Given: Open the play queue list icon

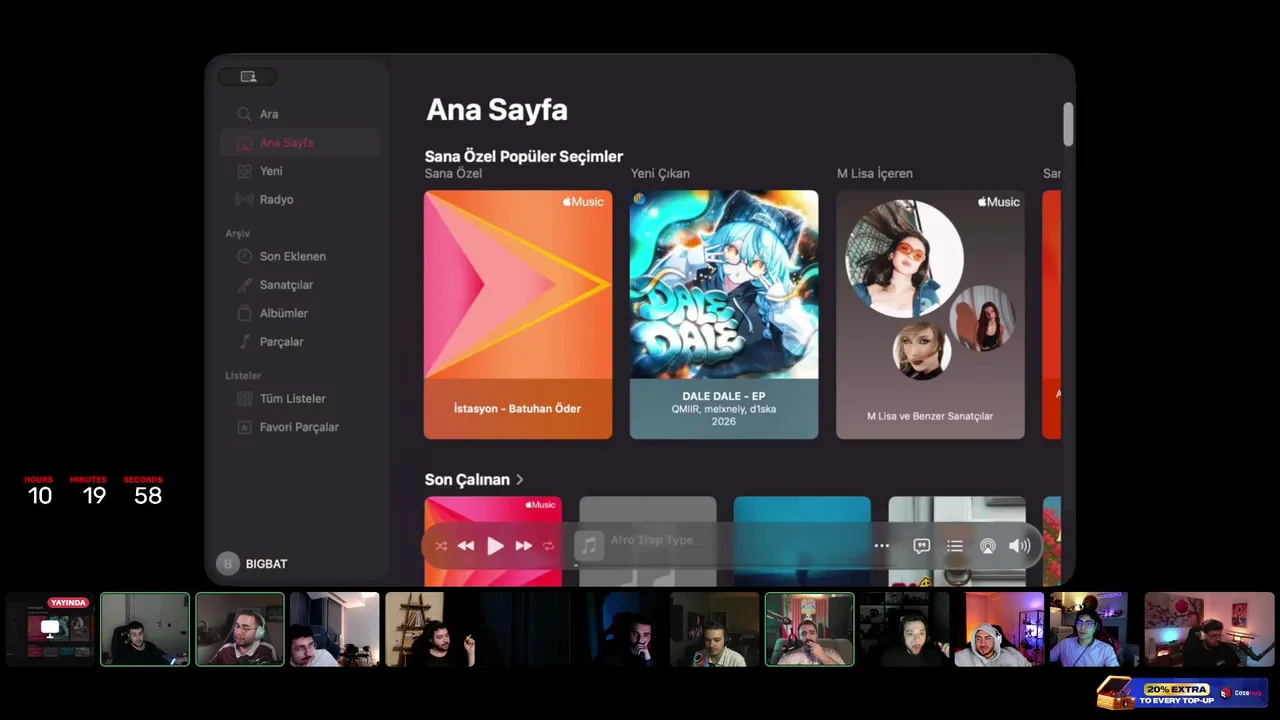Looking at the screenshot, I should pyautogui.click(x=955, y=546).
